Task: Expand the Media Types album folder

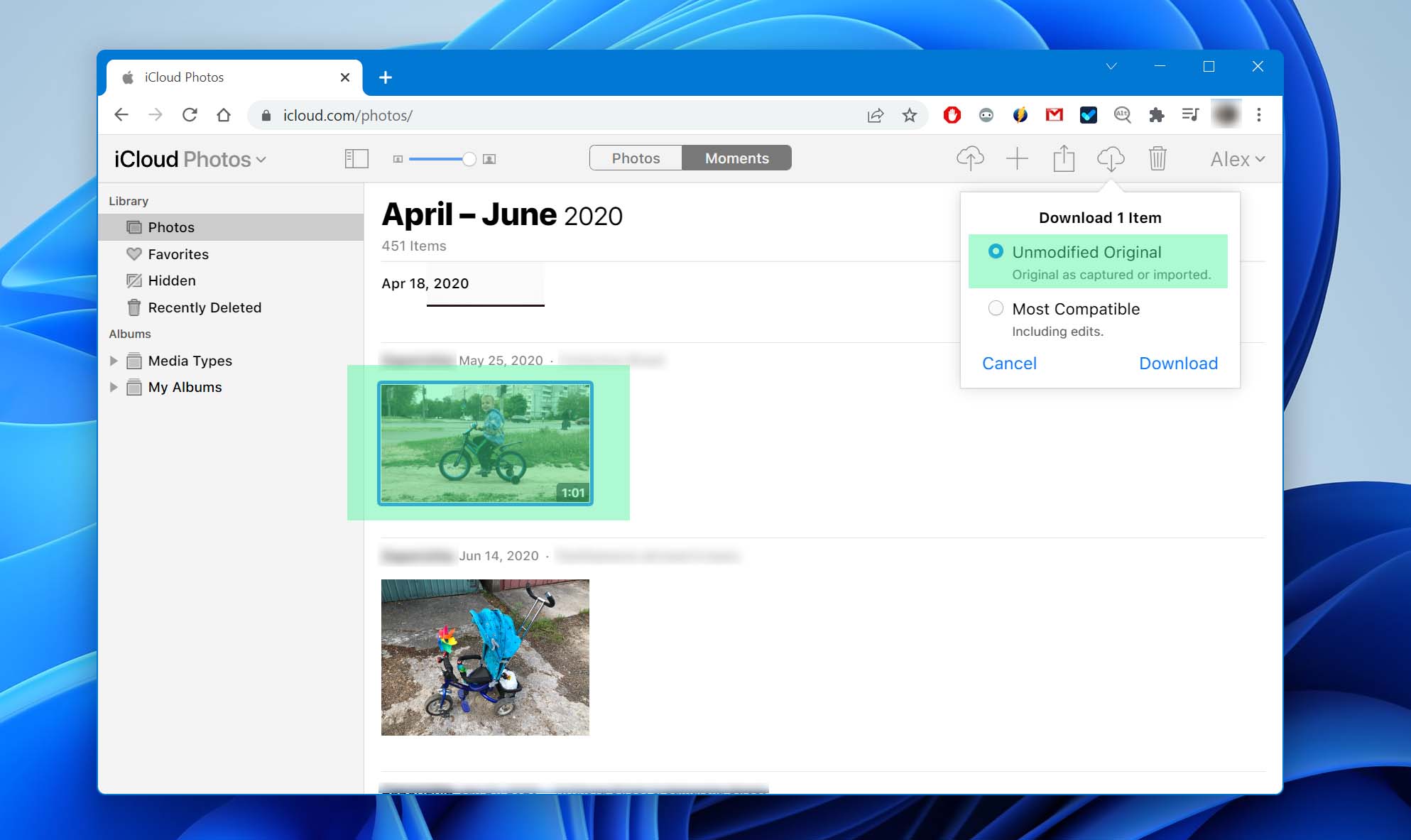Action: 114,361
